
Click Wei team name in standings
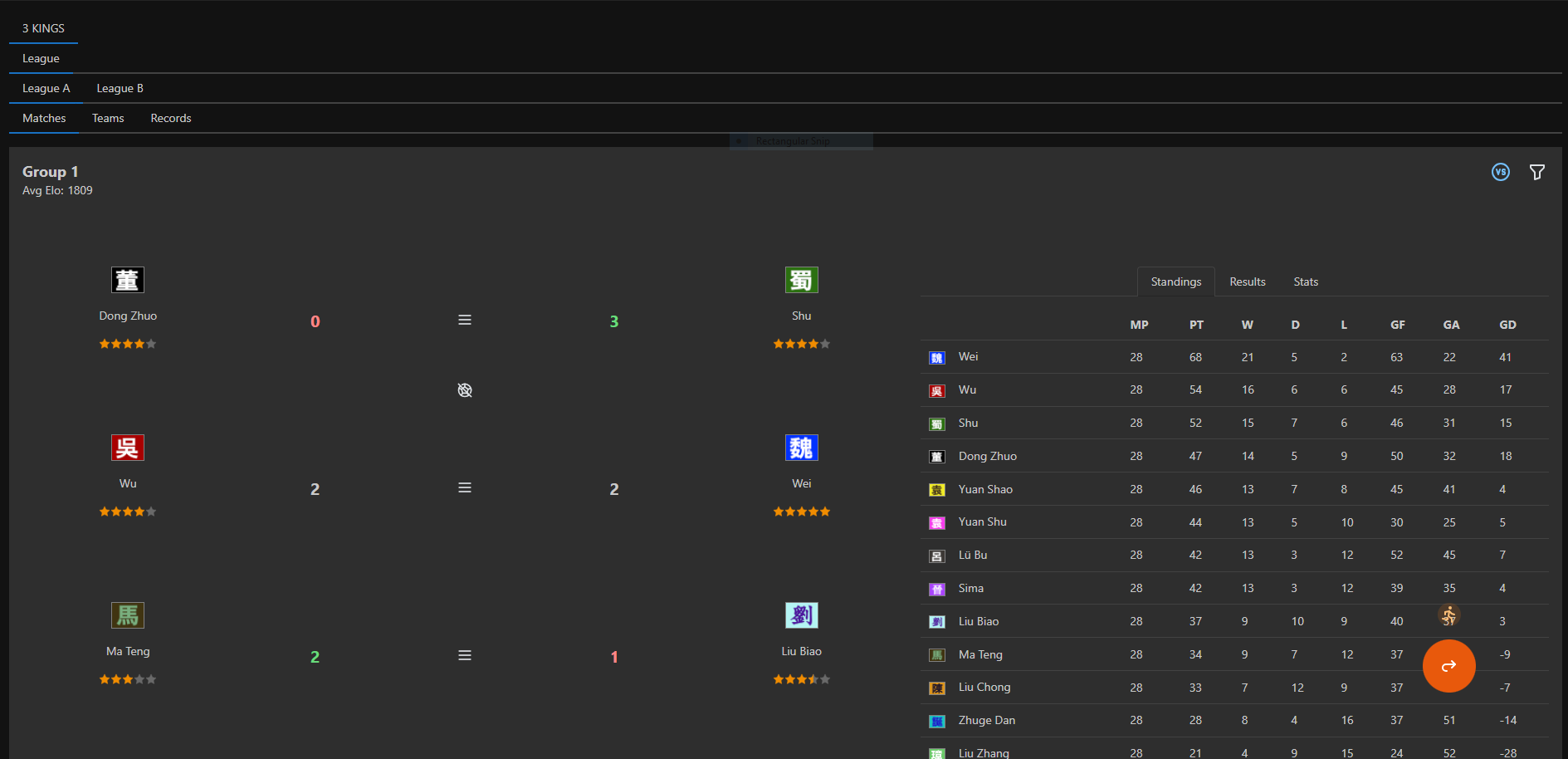[968, 356]
